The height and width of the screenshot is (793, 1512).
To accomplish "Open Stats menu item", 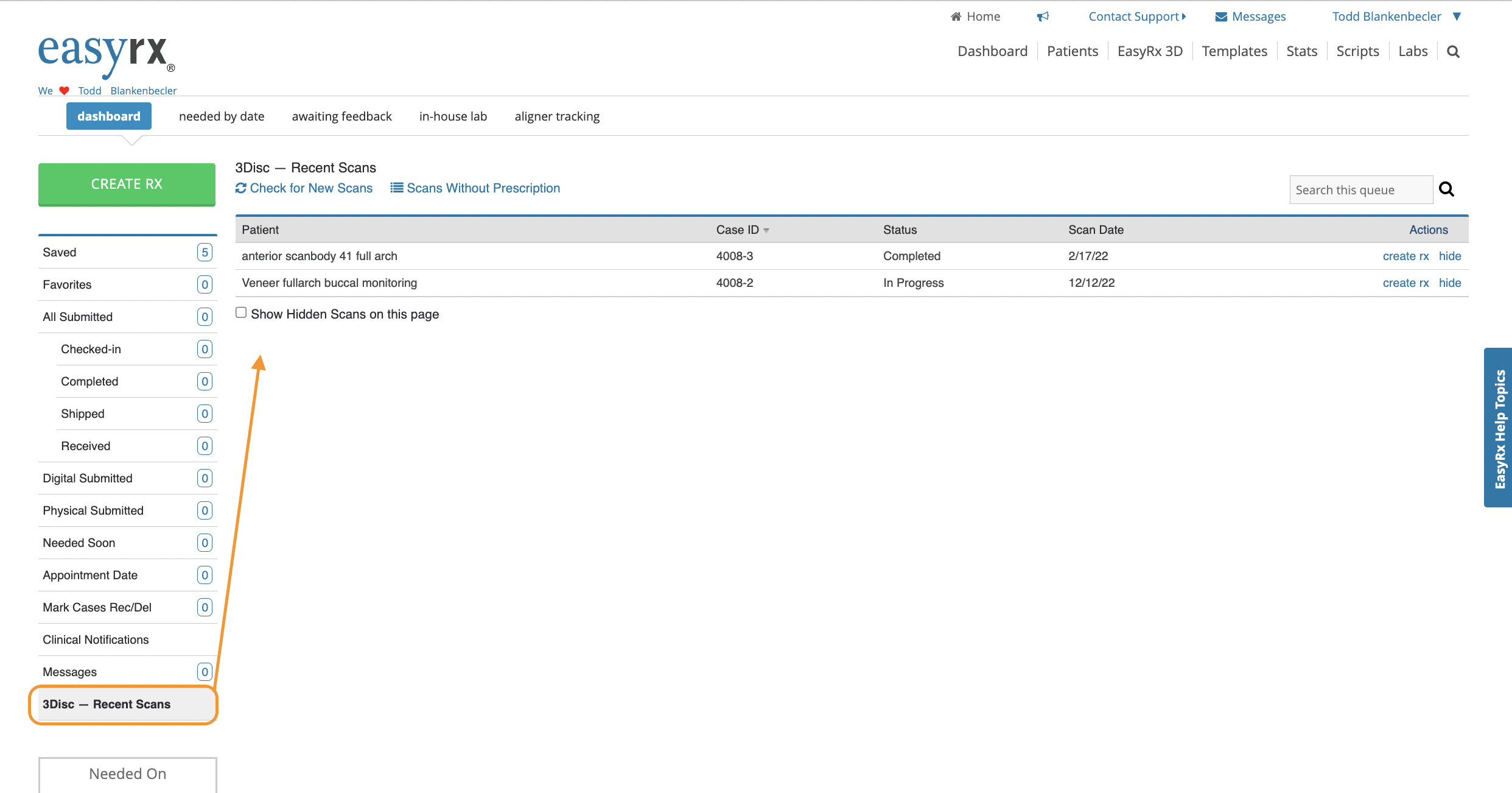I will pyautogui.click(x=1301, y=51).
